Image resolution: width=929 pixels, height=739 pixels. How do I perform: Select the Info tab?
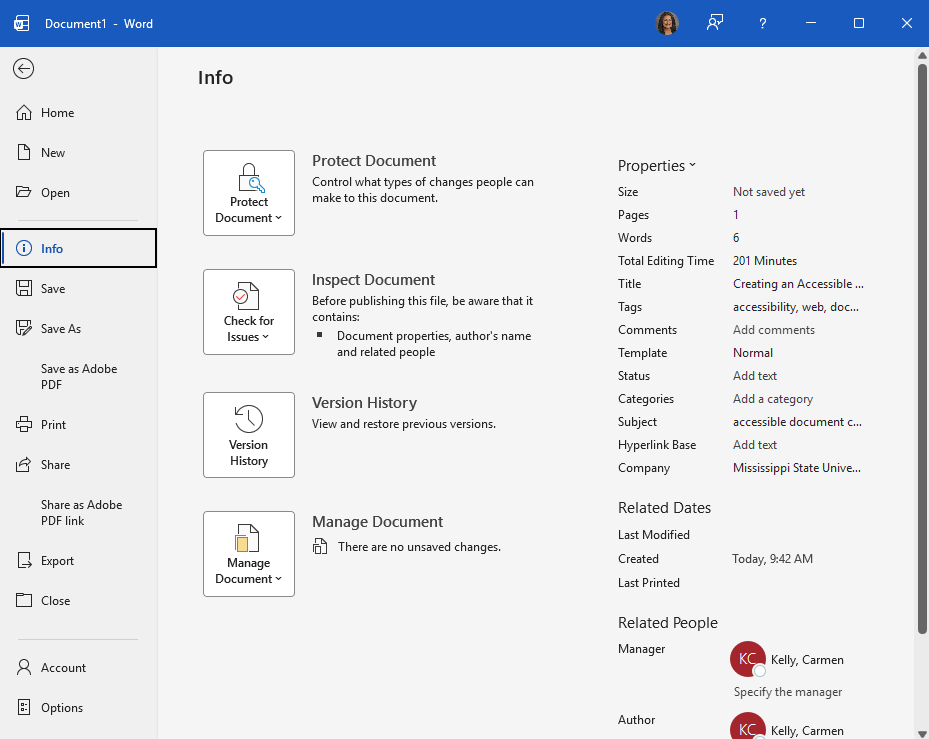[x=79, y=248]
